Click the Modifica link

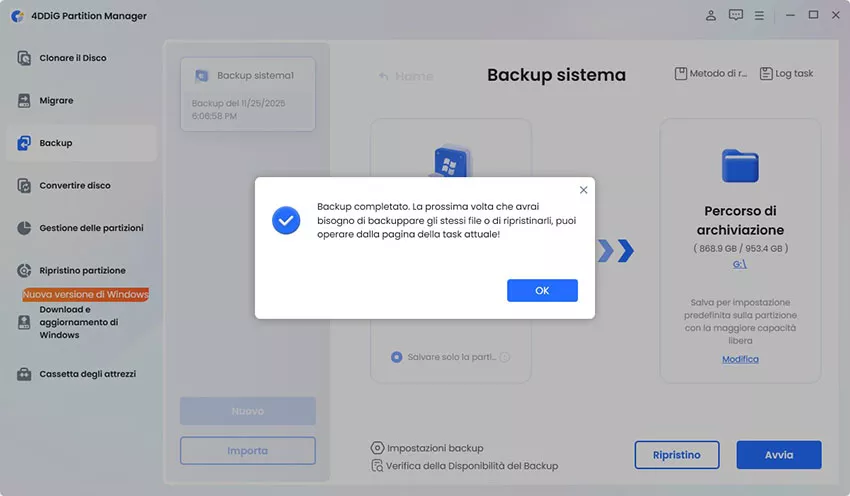tap(740, 359)
